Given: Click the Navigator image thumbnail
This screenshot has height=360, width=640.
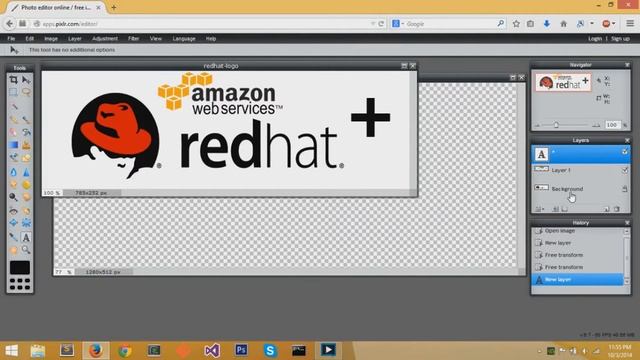Looking at the screenshot, I should tap(563, 82).
